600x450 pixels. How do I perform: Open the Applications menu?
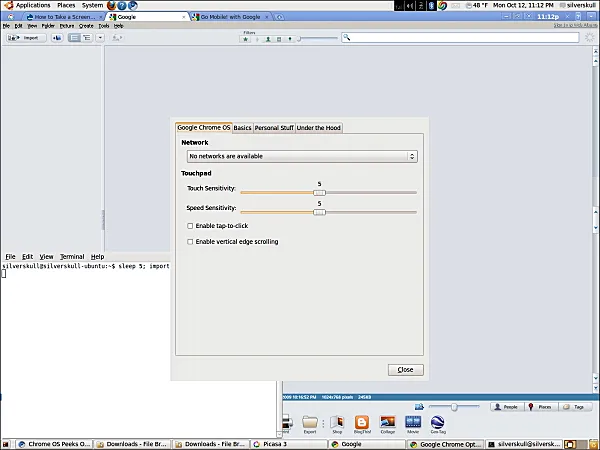(x=32, y=5)
